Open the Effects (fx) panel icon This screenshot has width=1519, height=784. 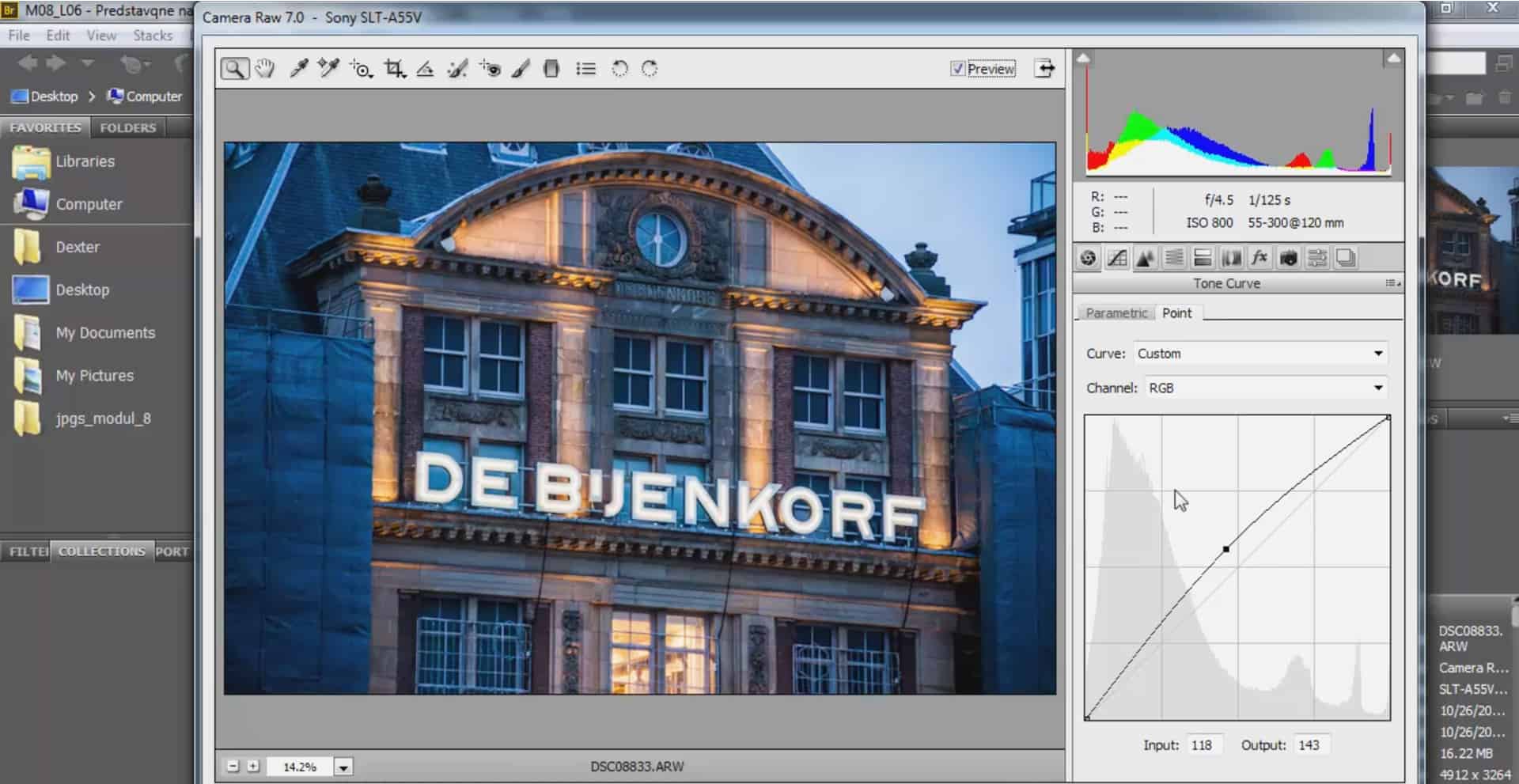point(1260,258)
